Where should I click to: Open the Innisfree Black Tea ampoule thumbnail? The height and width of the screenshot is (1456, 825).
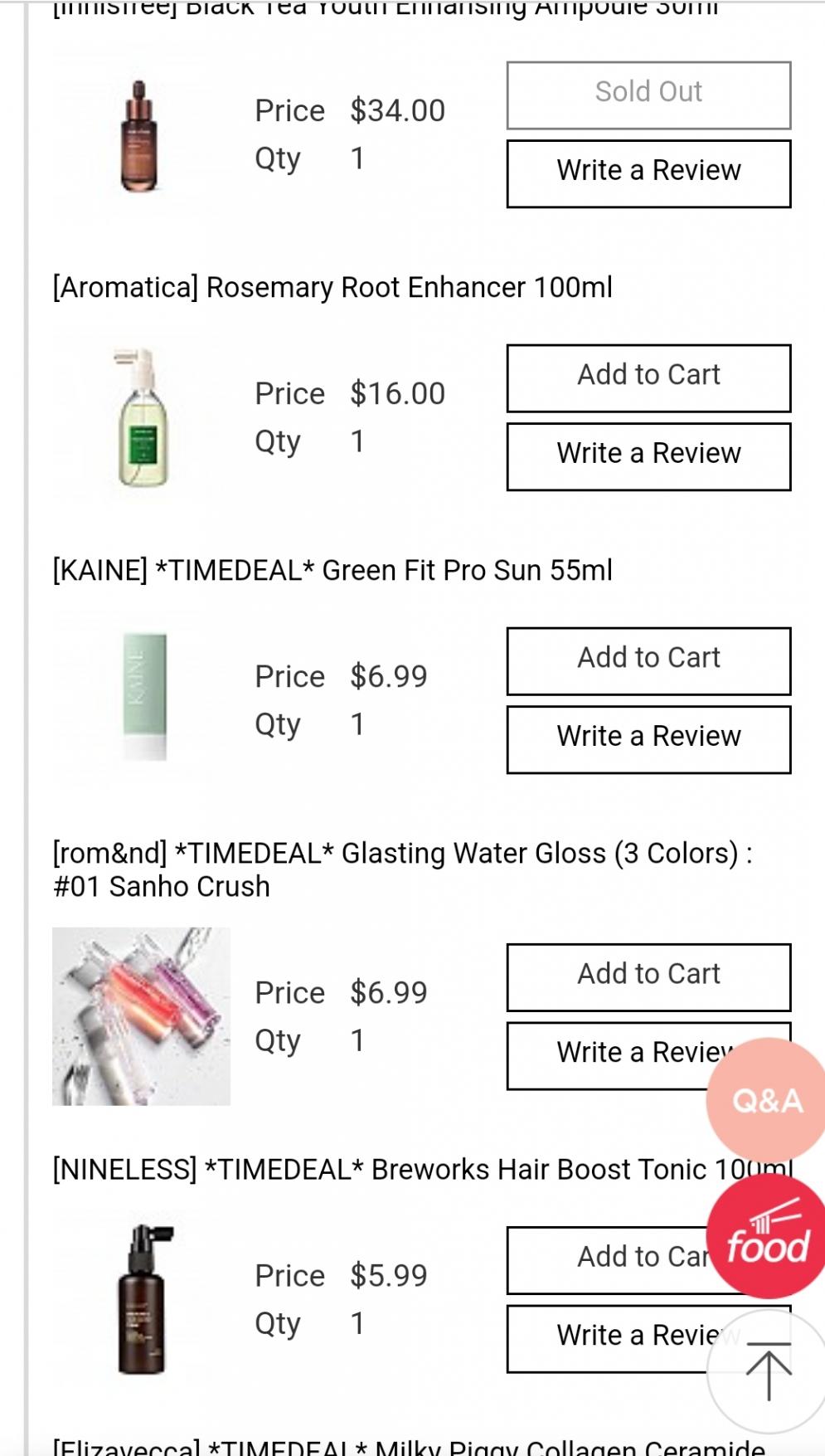click(139, 136)
